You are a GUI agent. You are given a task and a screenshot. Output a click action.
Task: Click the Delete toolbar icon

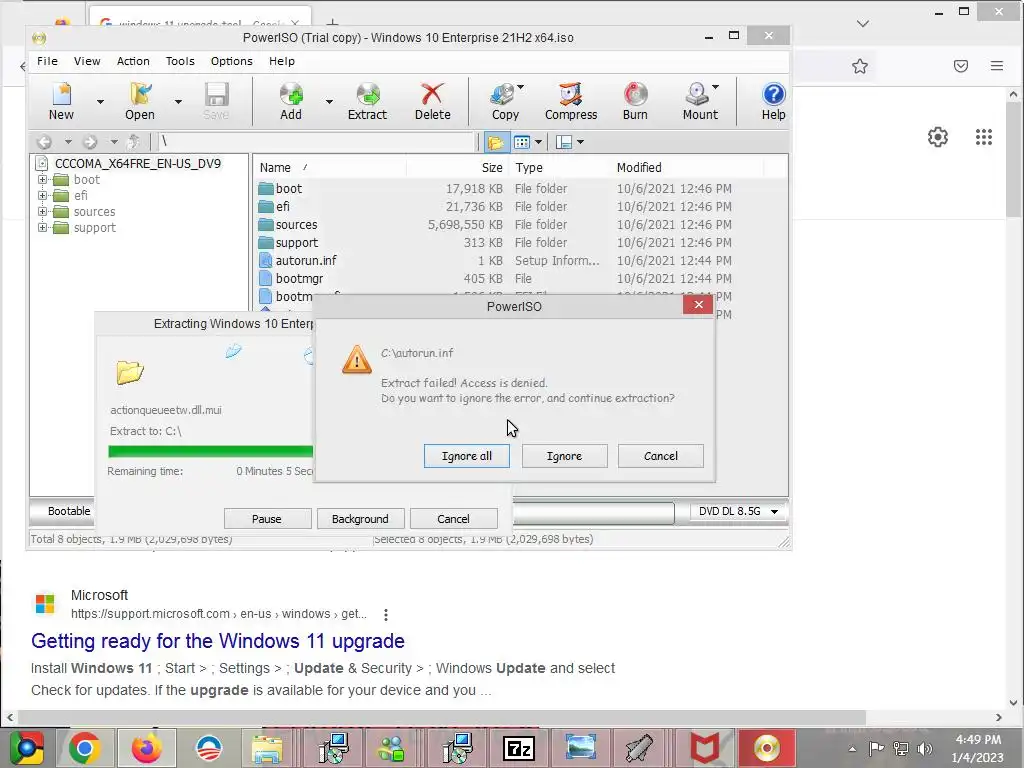point(432,101)
